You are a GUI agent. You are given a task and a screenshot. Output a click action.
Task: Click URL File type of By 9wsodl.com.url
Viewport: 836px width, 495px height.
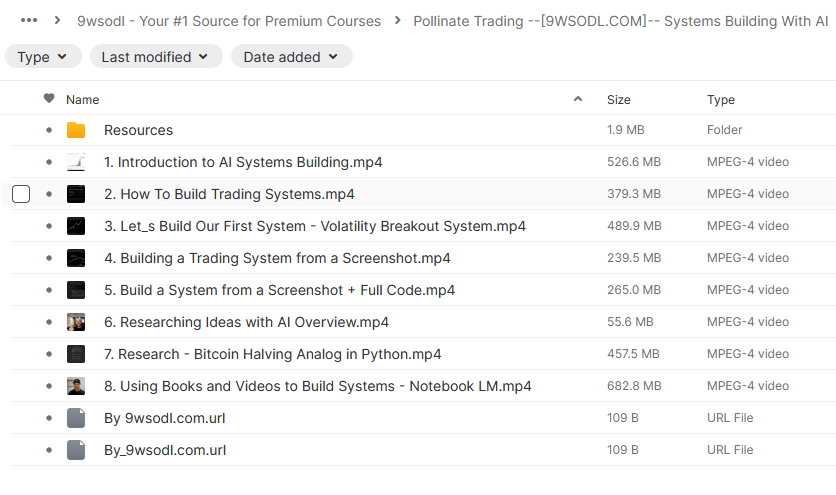tap(730, 418)
